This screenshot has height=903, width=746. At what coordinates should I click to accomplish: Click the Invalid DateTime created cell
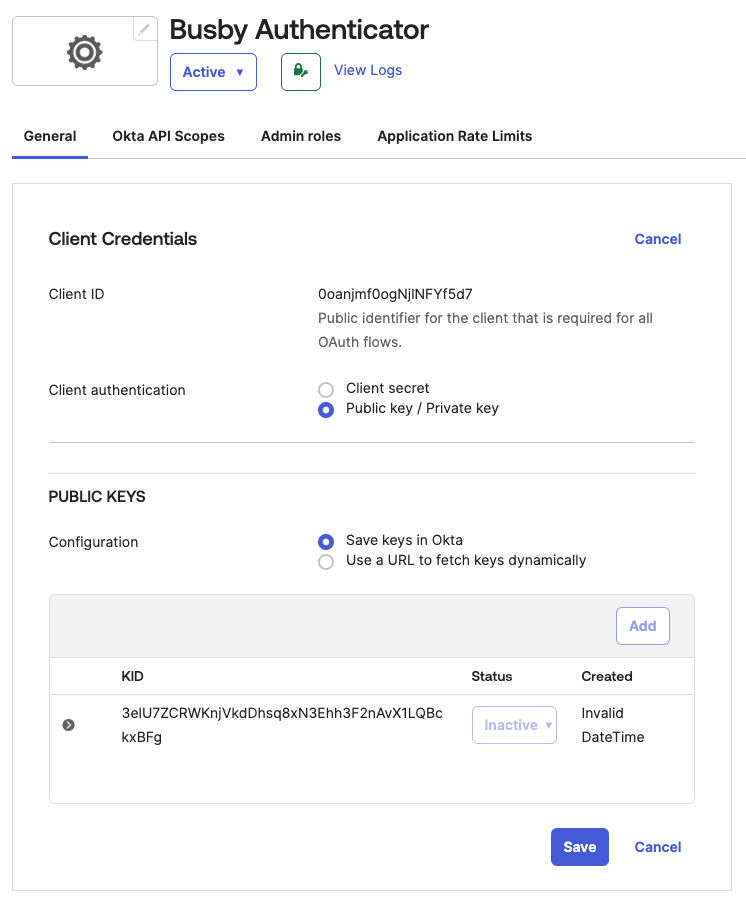point(613,725)
